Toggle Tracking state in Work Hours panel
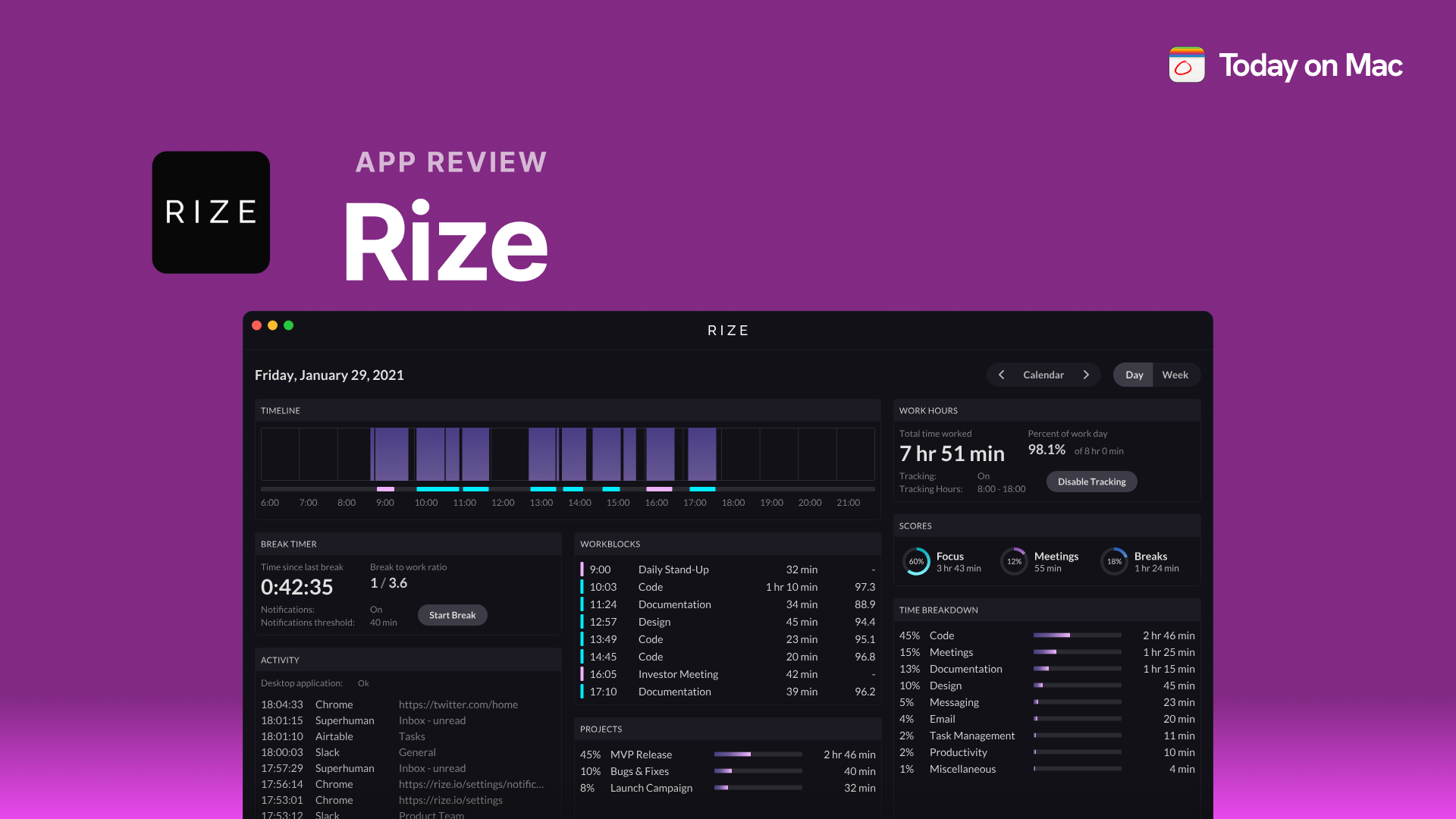 pyautogui.click(x=984, y=476)
